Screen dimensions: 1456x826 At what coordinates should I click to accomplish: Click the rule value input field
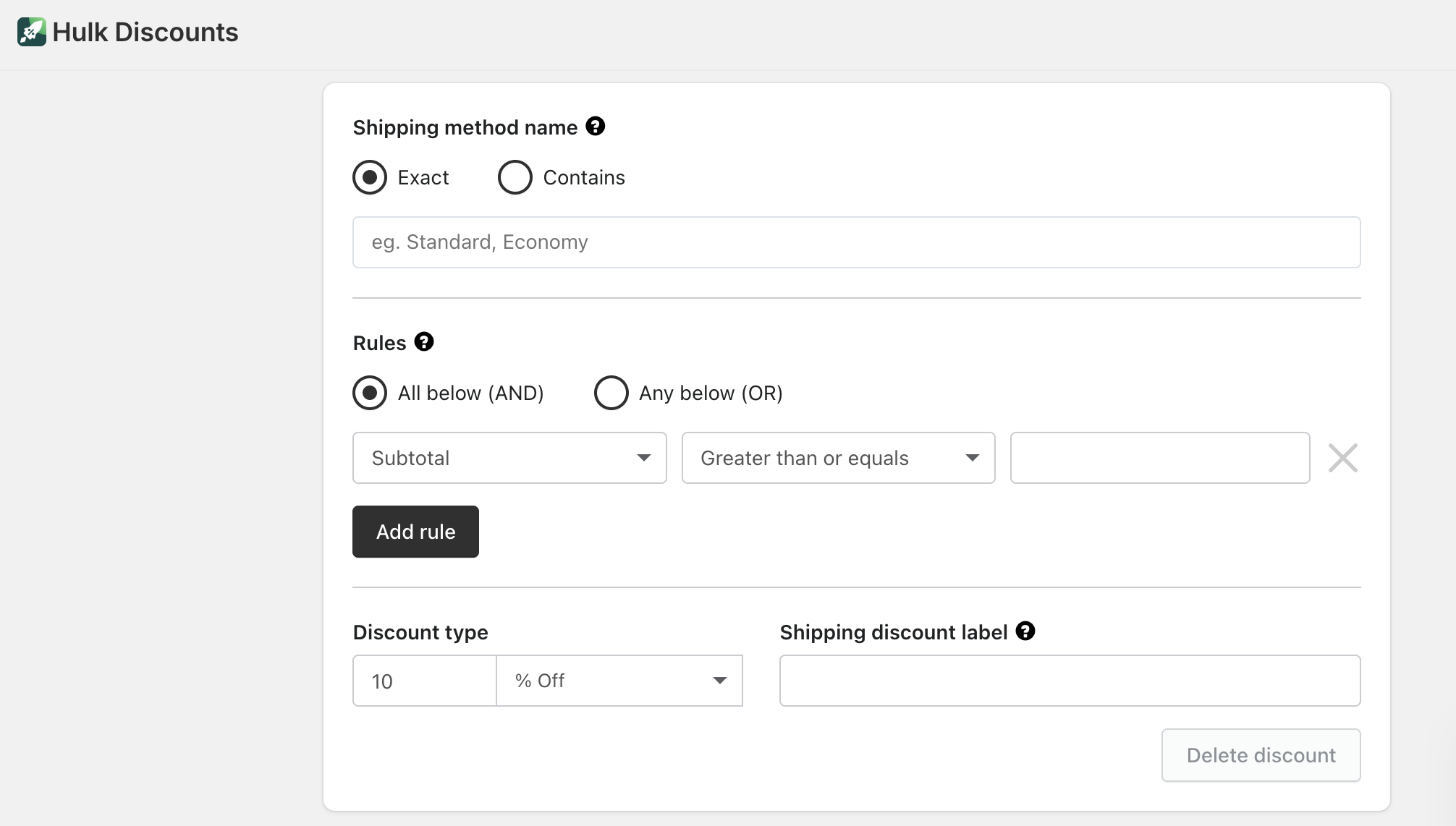point(1159,458)
